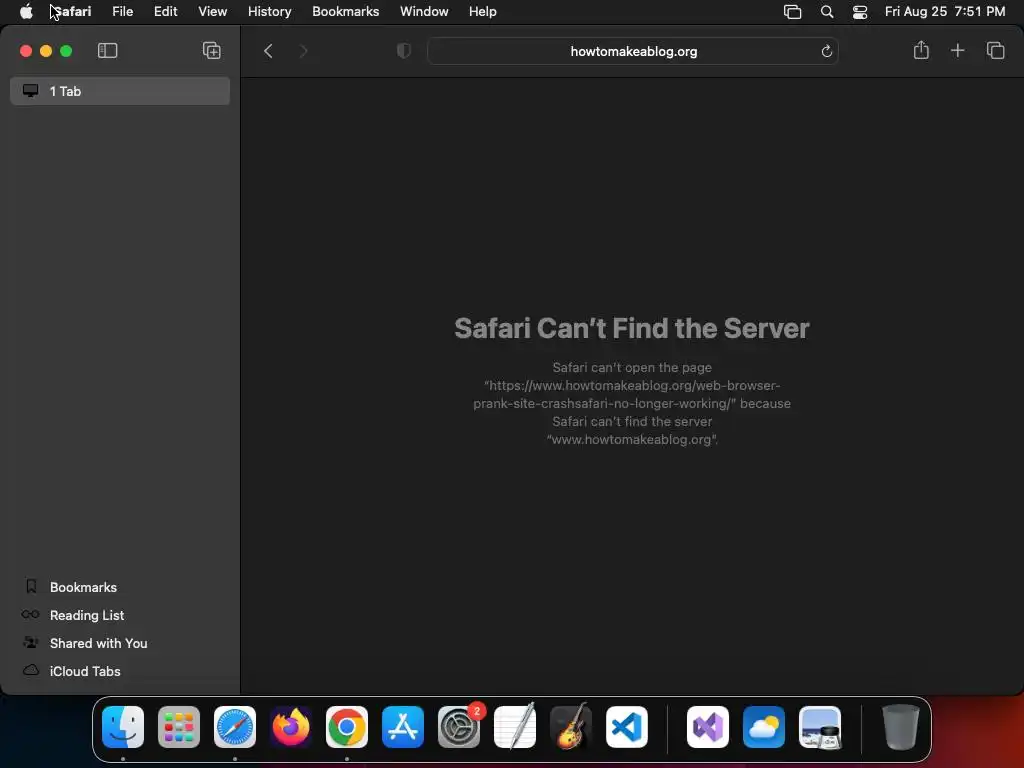Launch Finder from the Dock
Viewport: 1024px width, 768px height.
click(123, 726)
